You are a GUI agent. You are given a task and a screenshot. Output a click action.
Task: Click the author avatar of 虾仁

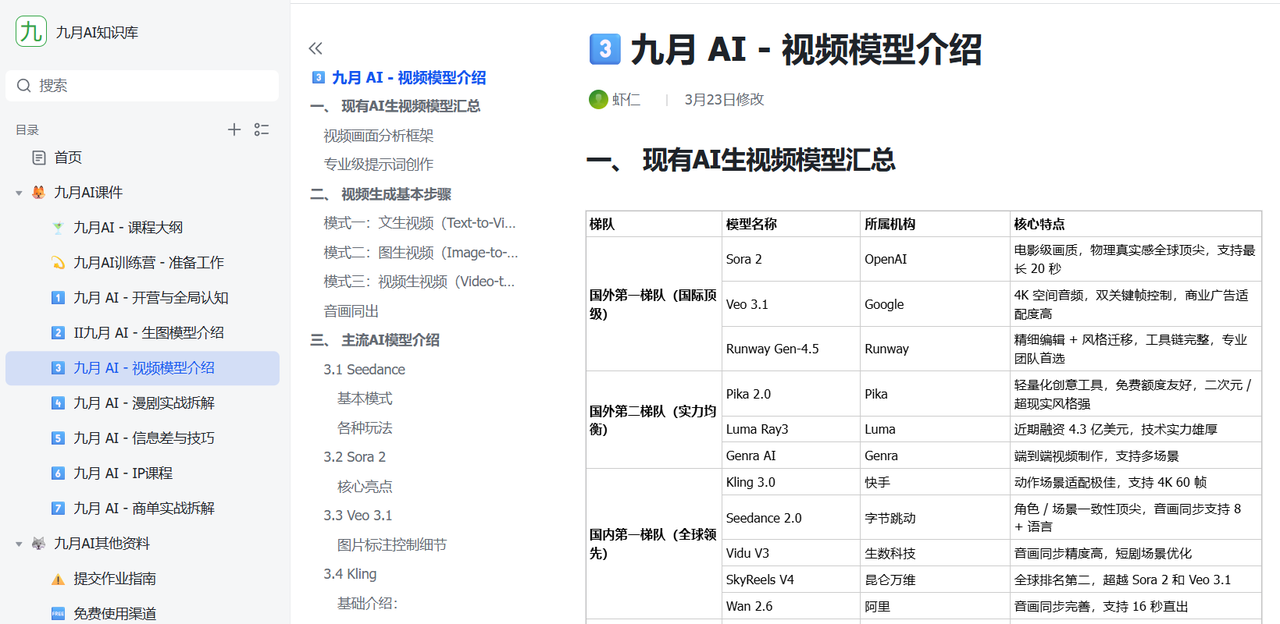pos(598,99)
